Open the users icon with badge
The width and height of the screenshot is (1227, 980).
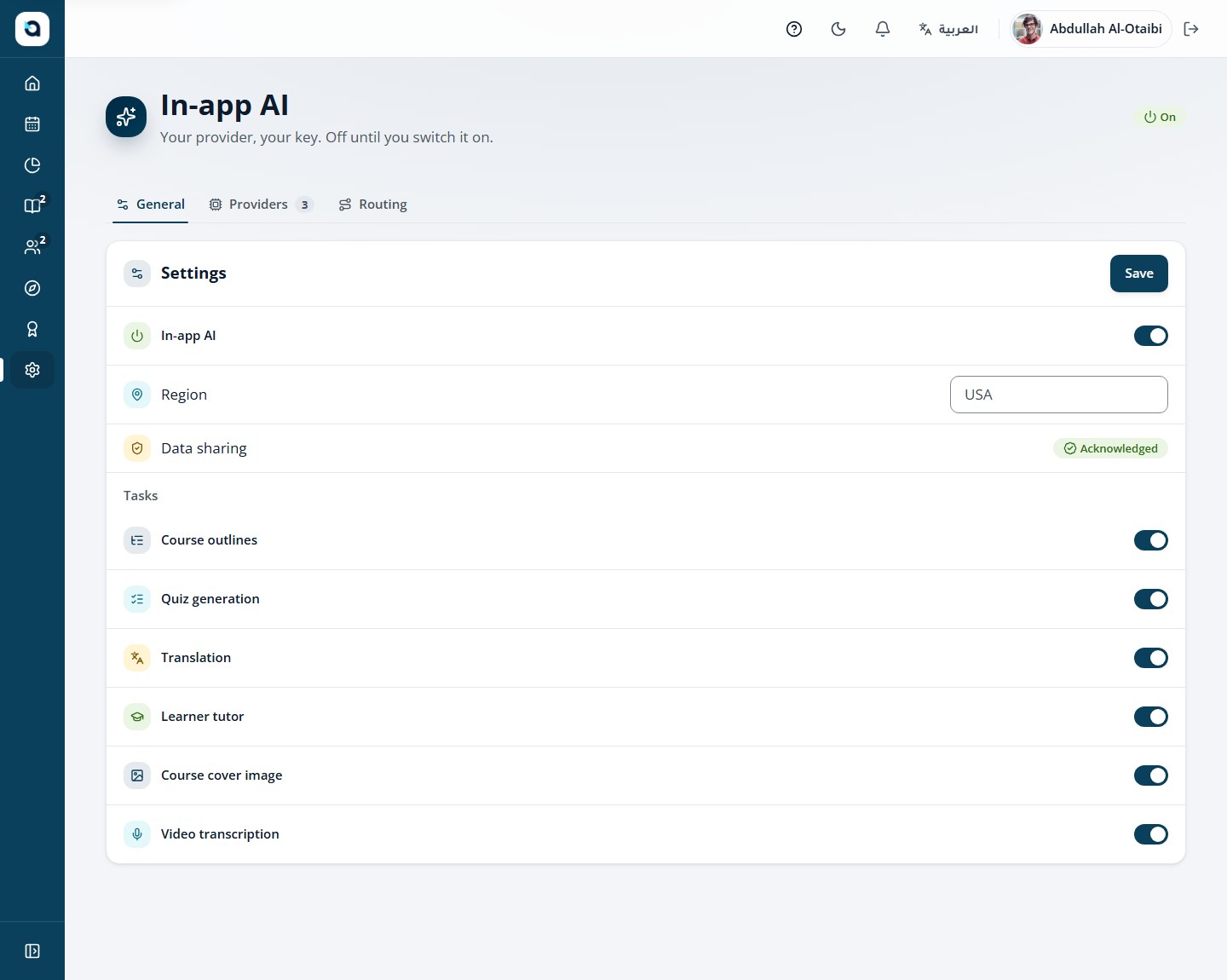(32, 247)
